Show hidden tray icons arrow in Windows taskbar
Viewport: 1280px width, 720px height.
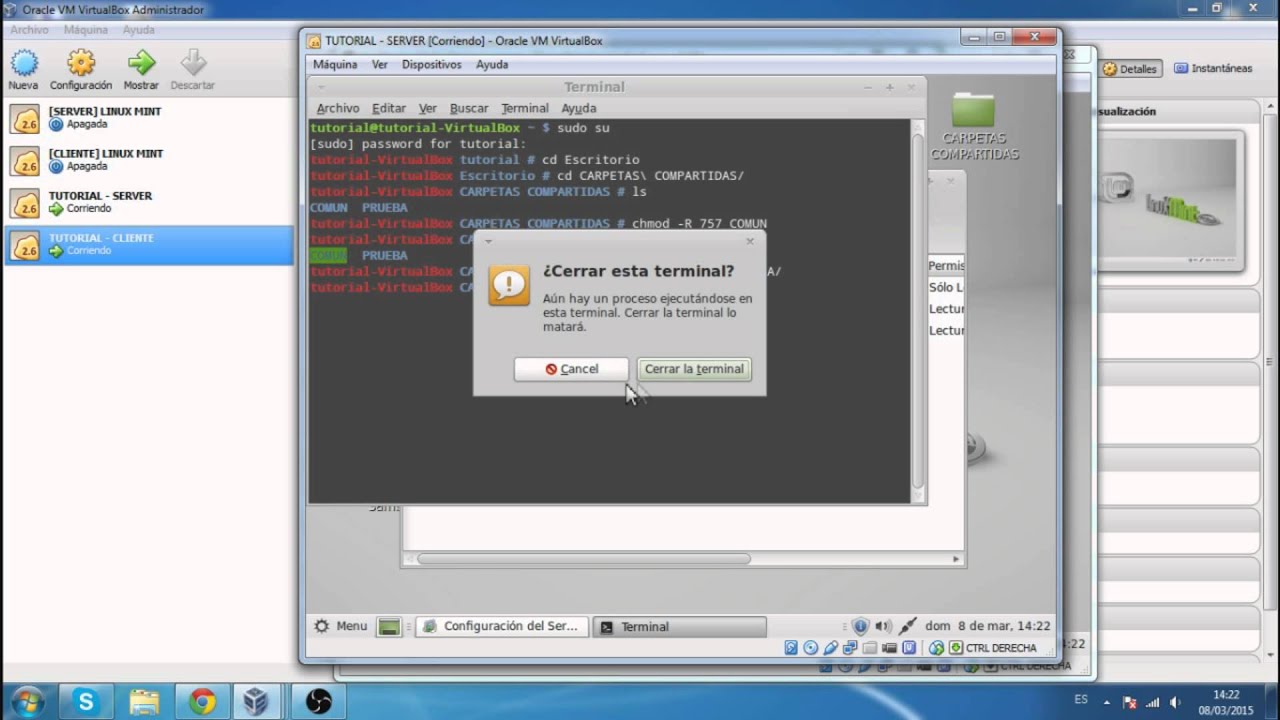tap(1106, 702)
